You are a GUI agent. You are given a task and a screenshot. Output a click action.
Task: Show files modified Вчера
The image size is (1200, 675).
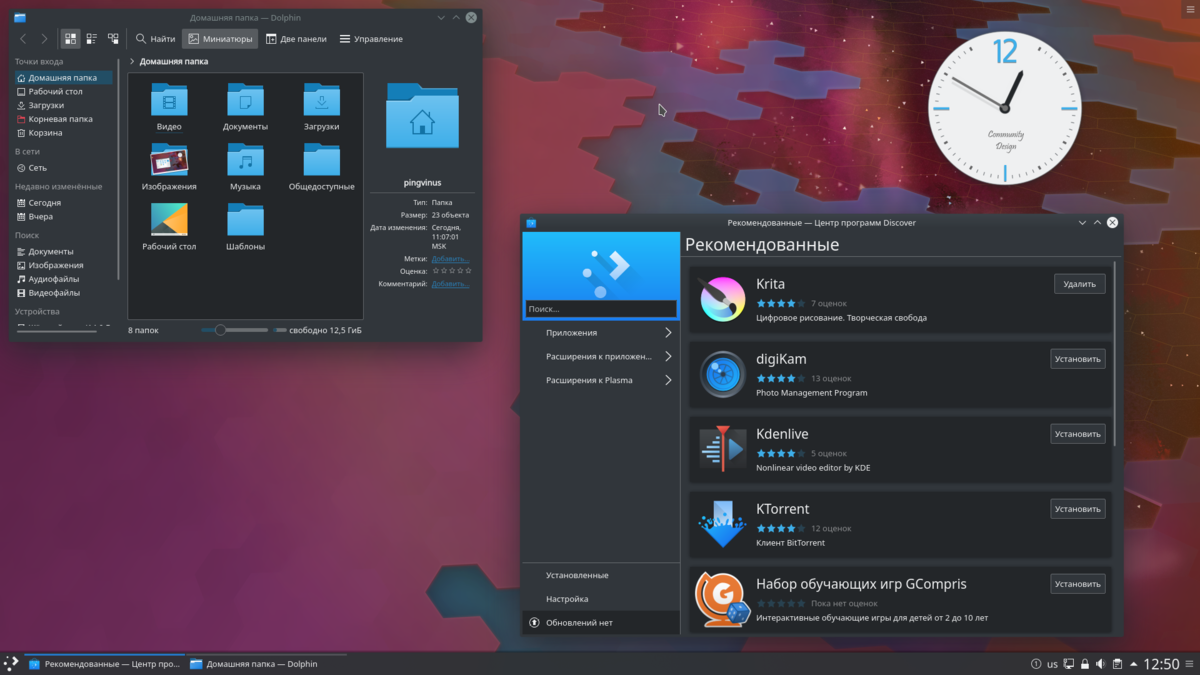point(63,216)
